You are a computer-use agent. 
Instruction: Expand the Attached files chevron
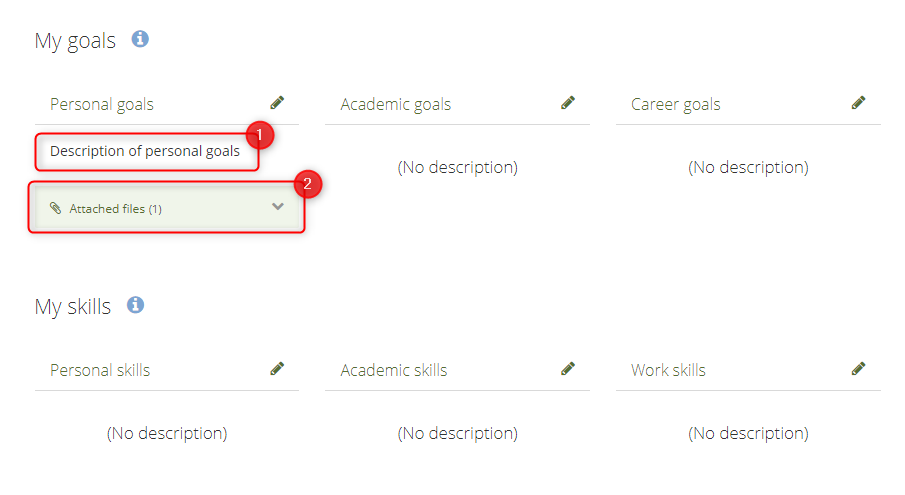click(x=278, y=207)
